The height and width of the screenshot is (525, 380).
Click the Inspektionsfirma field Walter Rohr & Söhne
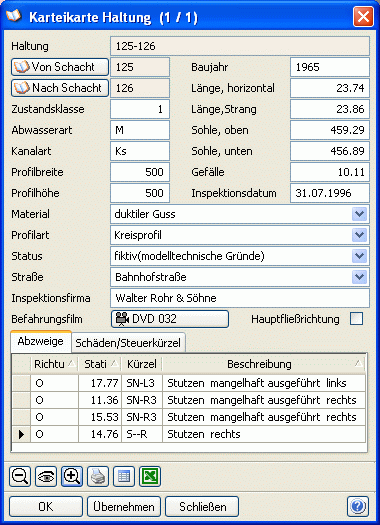coord(240,298)
